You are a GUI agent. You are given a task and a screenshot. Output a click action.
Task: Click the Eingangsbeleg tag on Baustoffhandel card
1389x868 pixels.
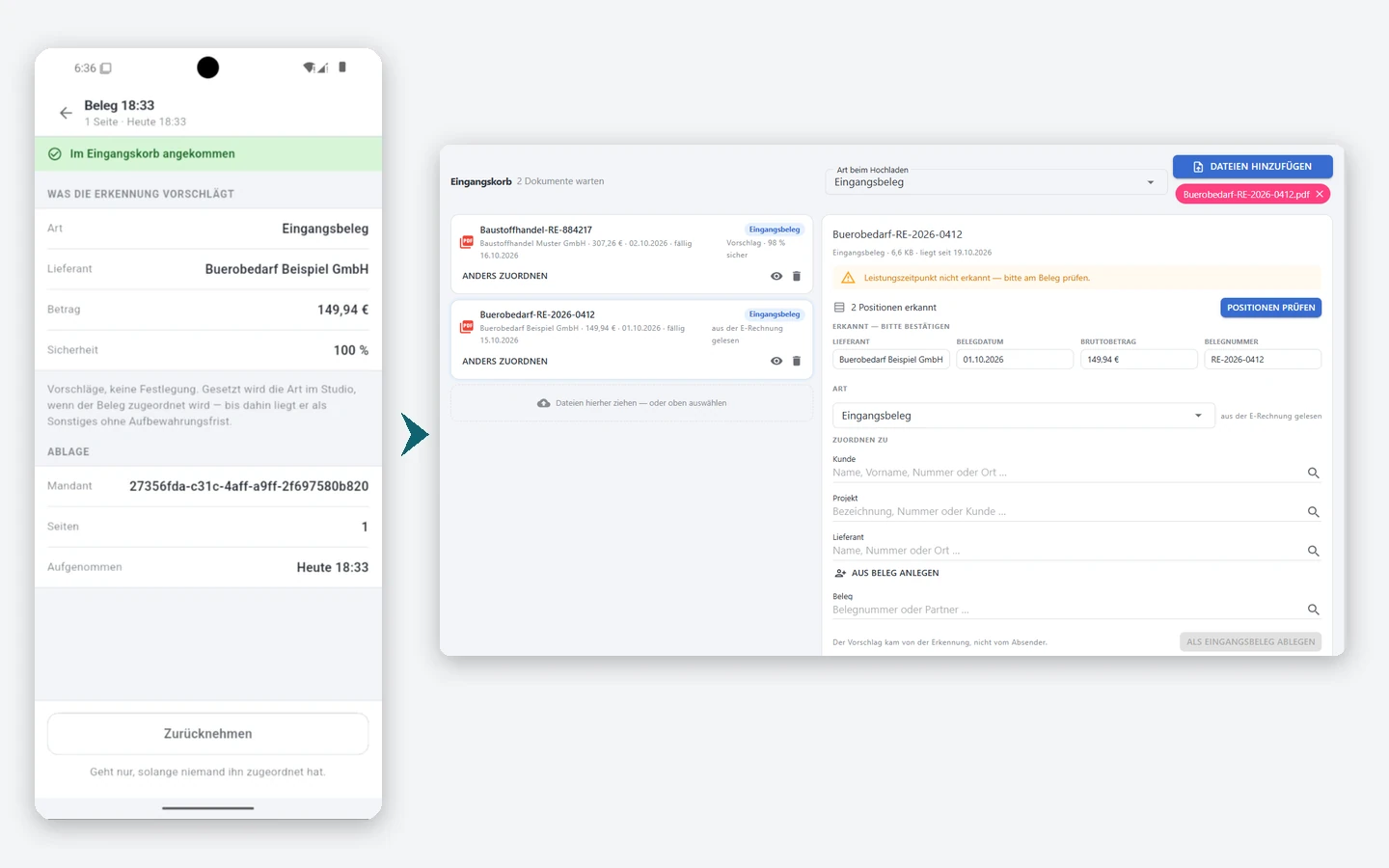(x=775, y=230)
